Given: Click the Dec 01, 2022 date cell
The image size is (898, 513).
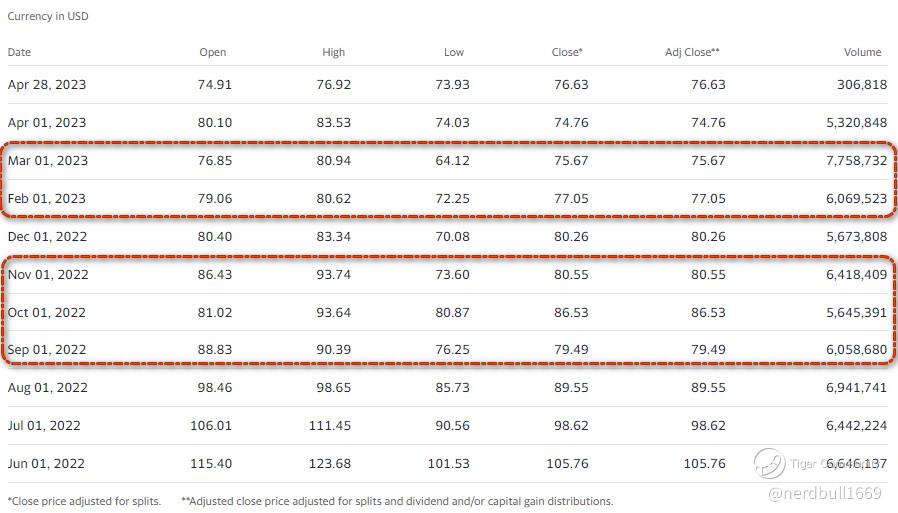Looking at the screenshot, I should pos(48,237).
